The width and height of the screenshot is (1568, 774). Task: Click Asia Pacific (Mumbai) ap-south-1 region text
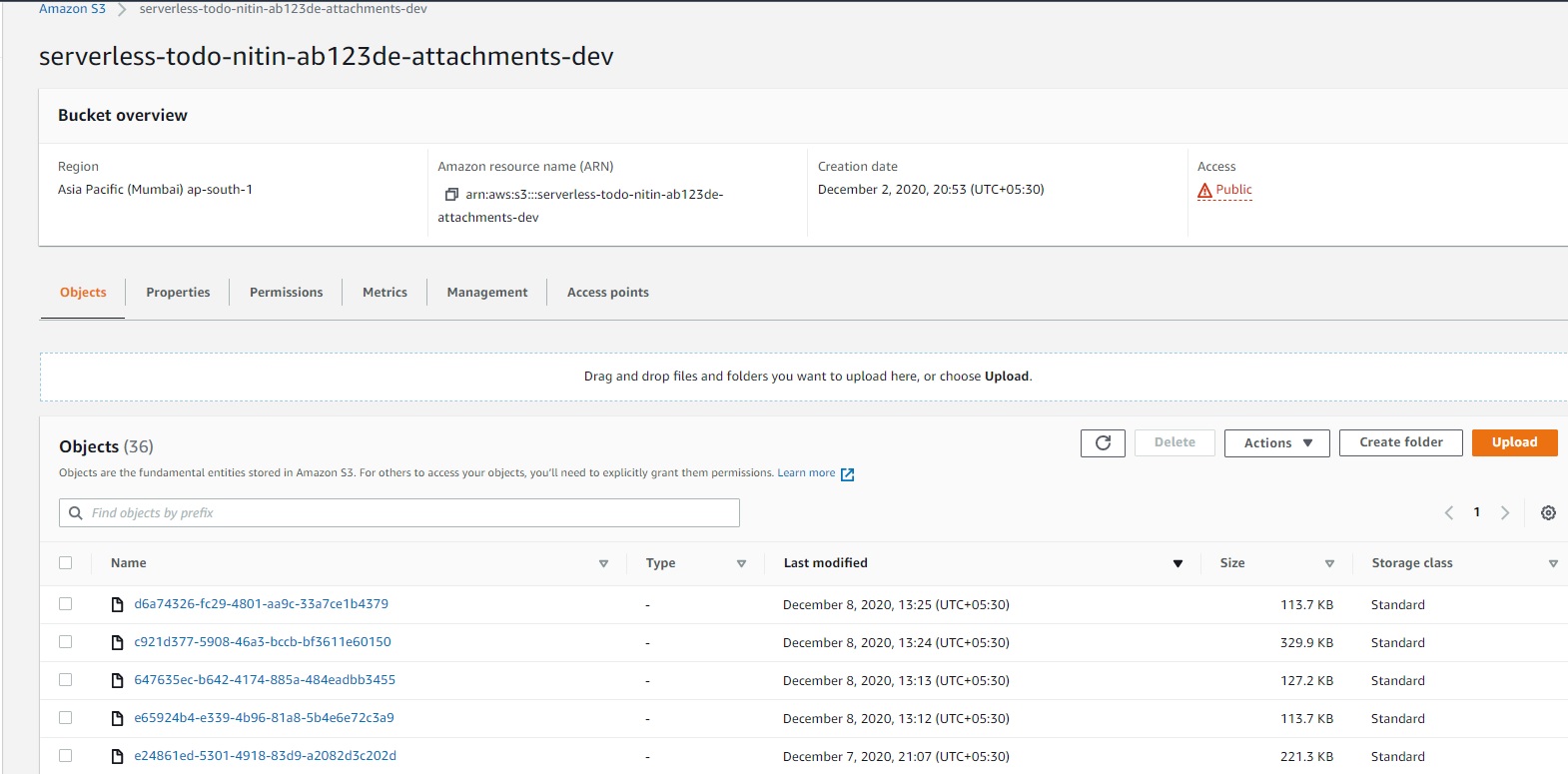(x=155, y=190)
